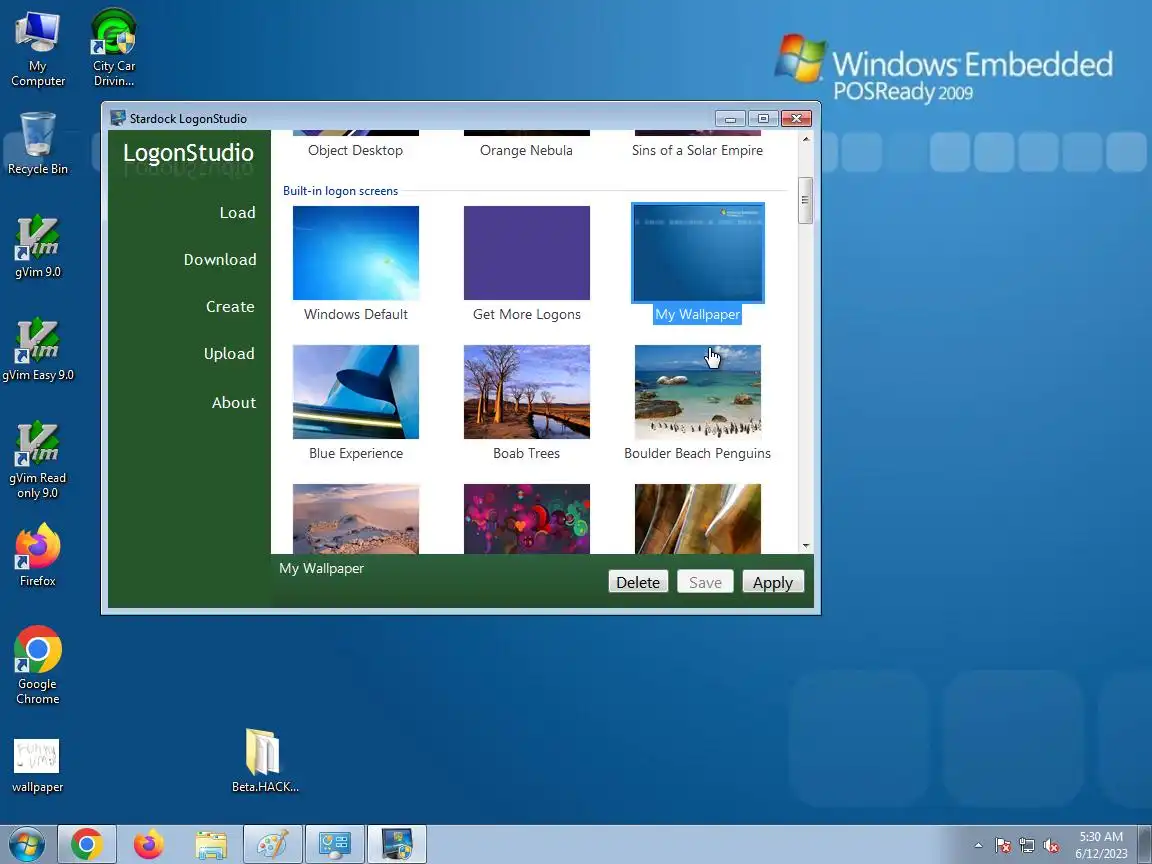
Task: Maximize the LogonStudio window
Action: tap(763, 118)
